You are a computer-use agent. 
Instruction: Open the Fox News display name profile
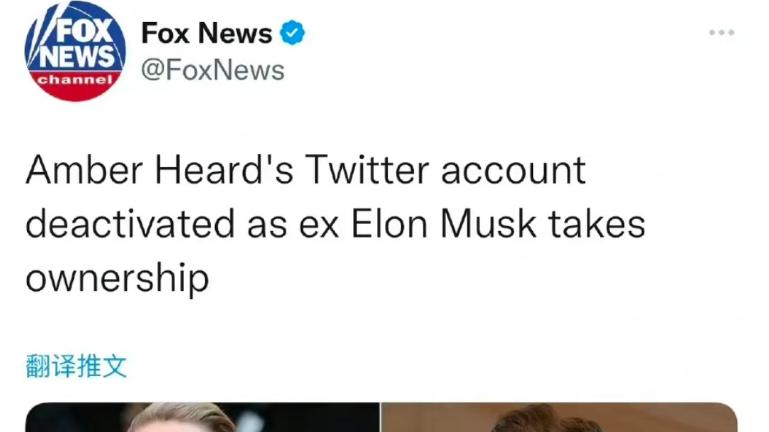click(206, 33)
